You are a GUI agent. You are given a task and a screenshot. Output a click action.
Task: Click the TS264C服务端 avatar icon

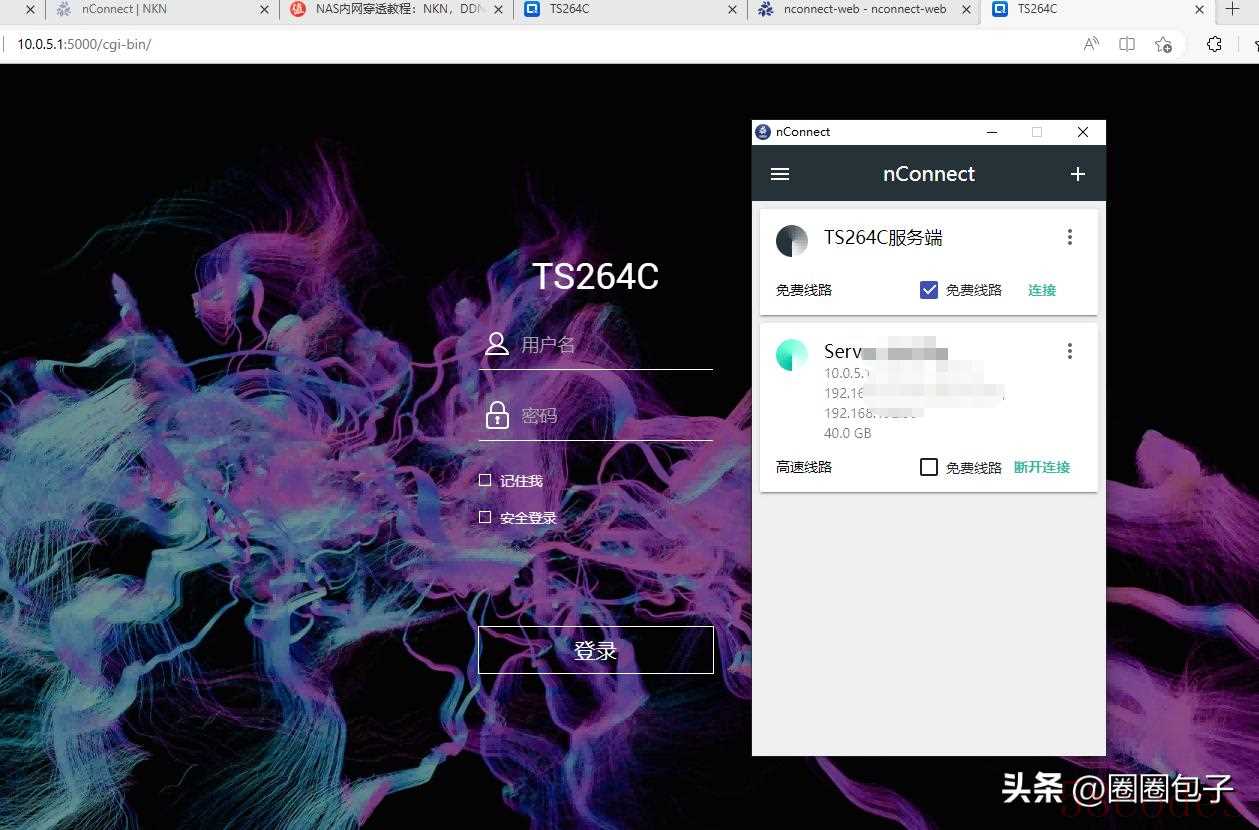tap(792, 241)
